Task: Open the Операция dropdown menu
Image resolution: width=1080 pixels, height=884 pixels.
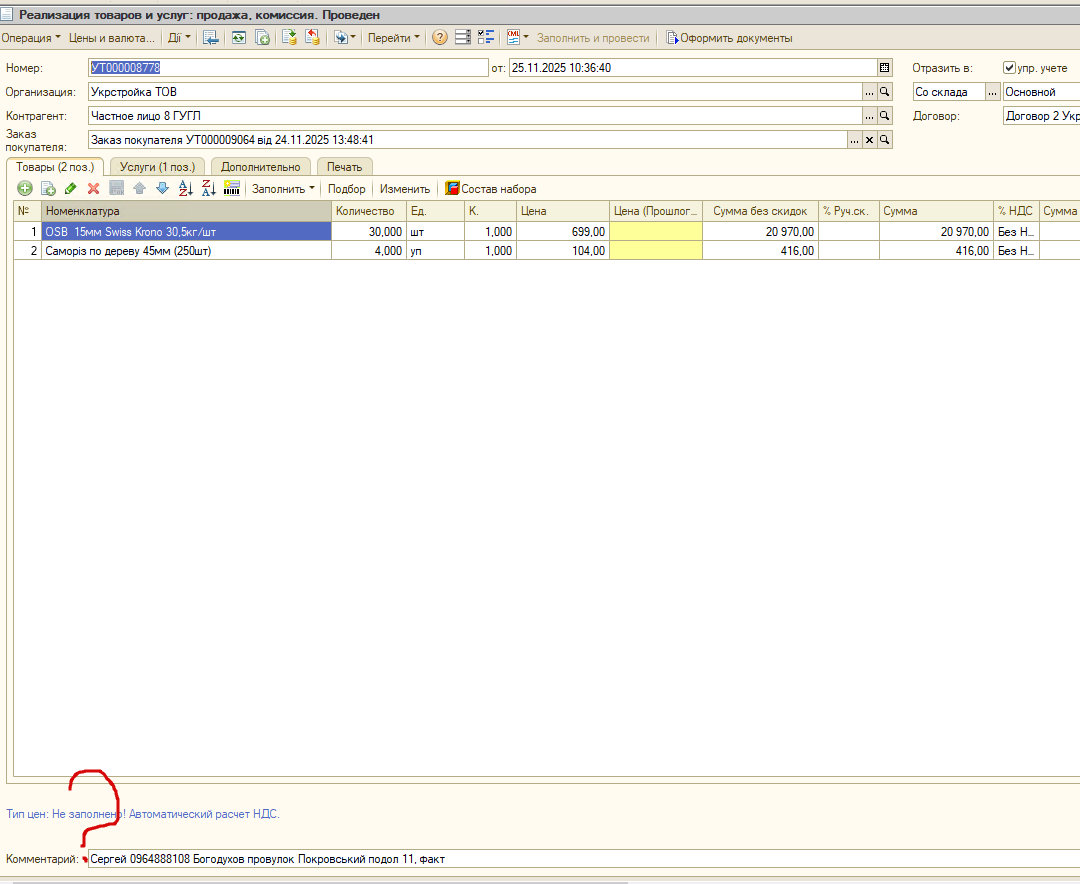Action: pos(31,38)
